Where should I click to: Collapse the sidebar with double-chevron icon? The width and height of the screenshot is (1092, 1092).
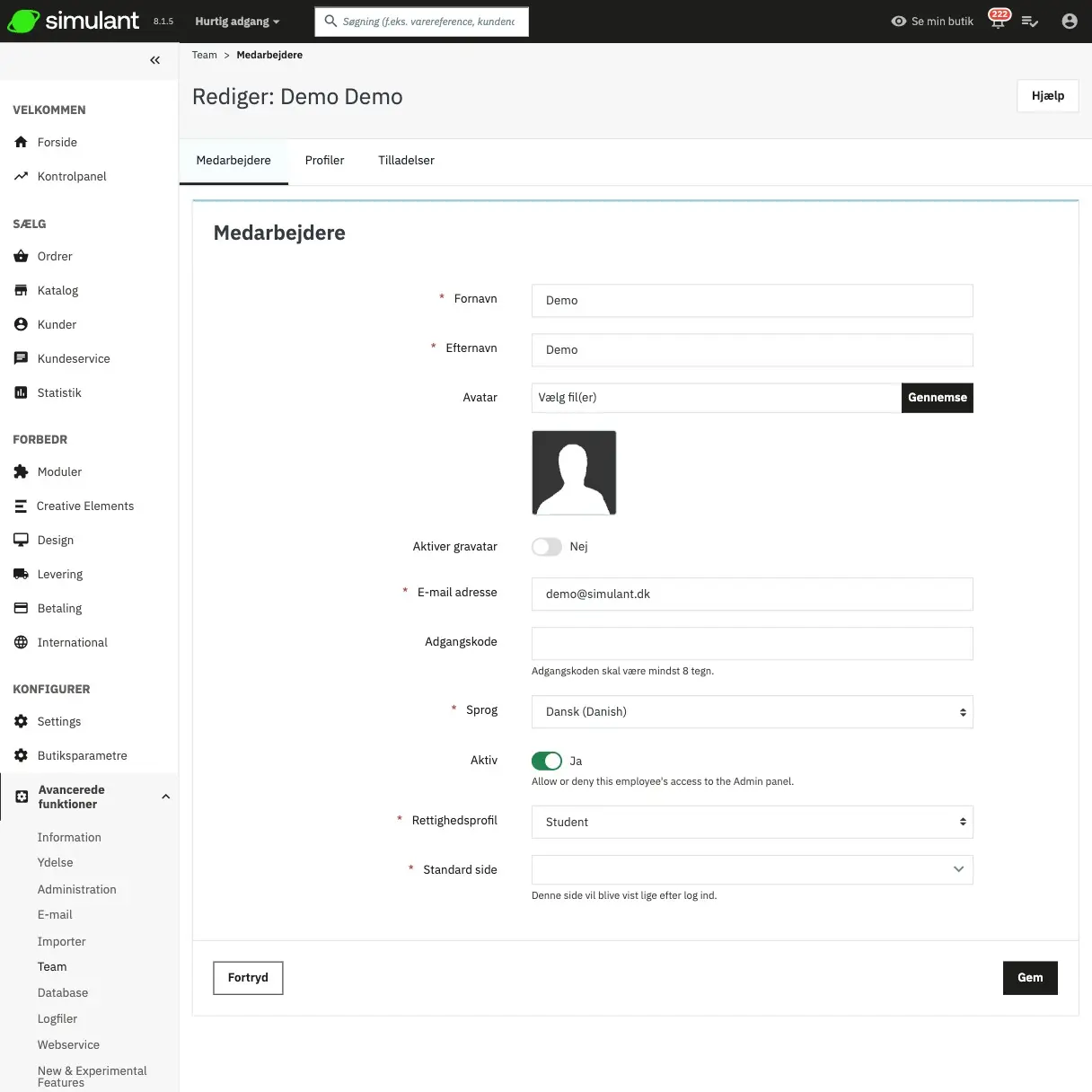click(x=154, y=60)
